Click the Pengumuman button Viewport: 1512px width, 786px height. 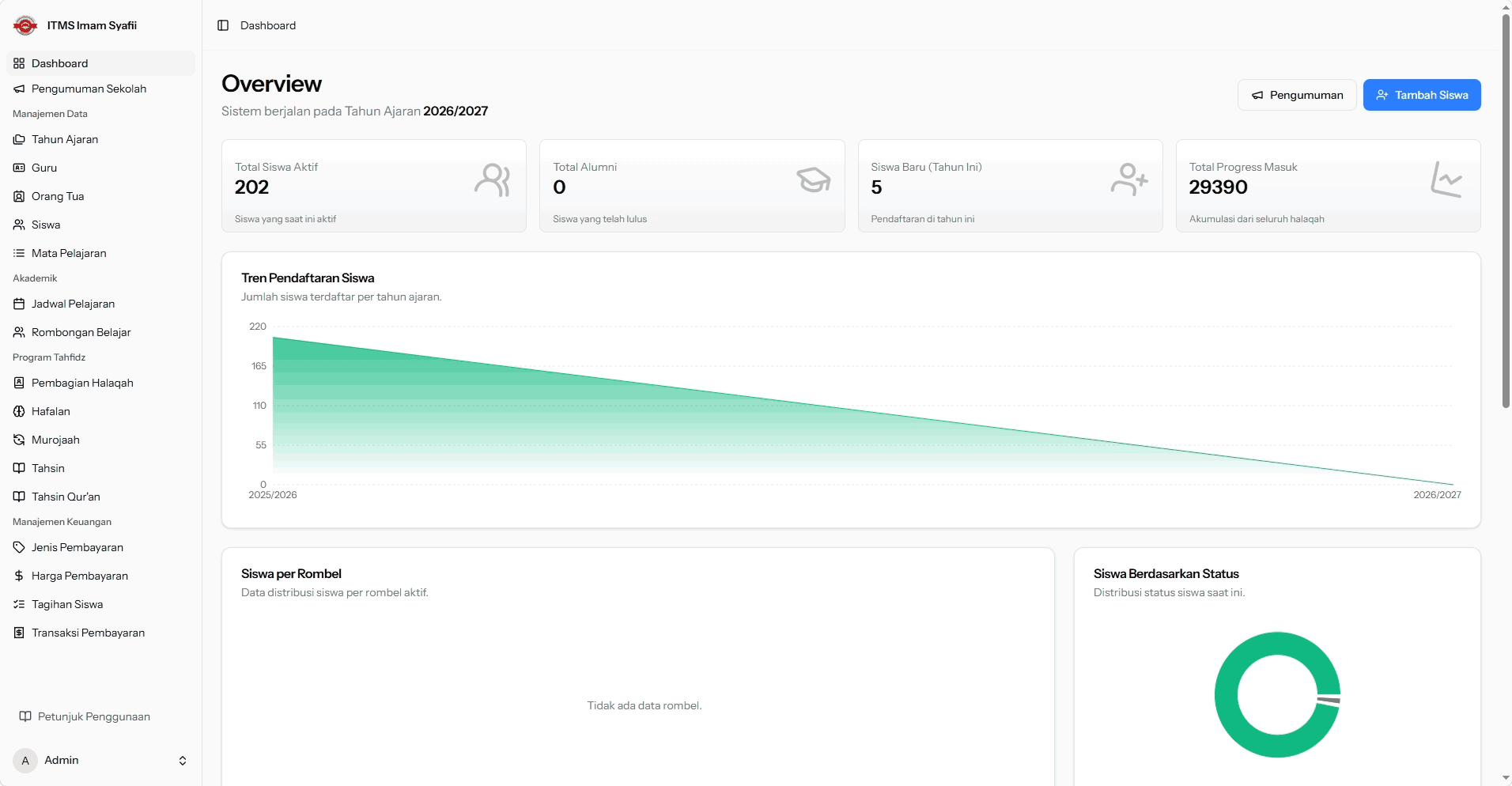(1297, 95)
